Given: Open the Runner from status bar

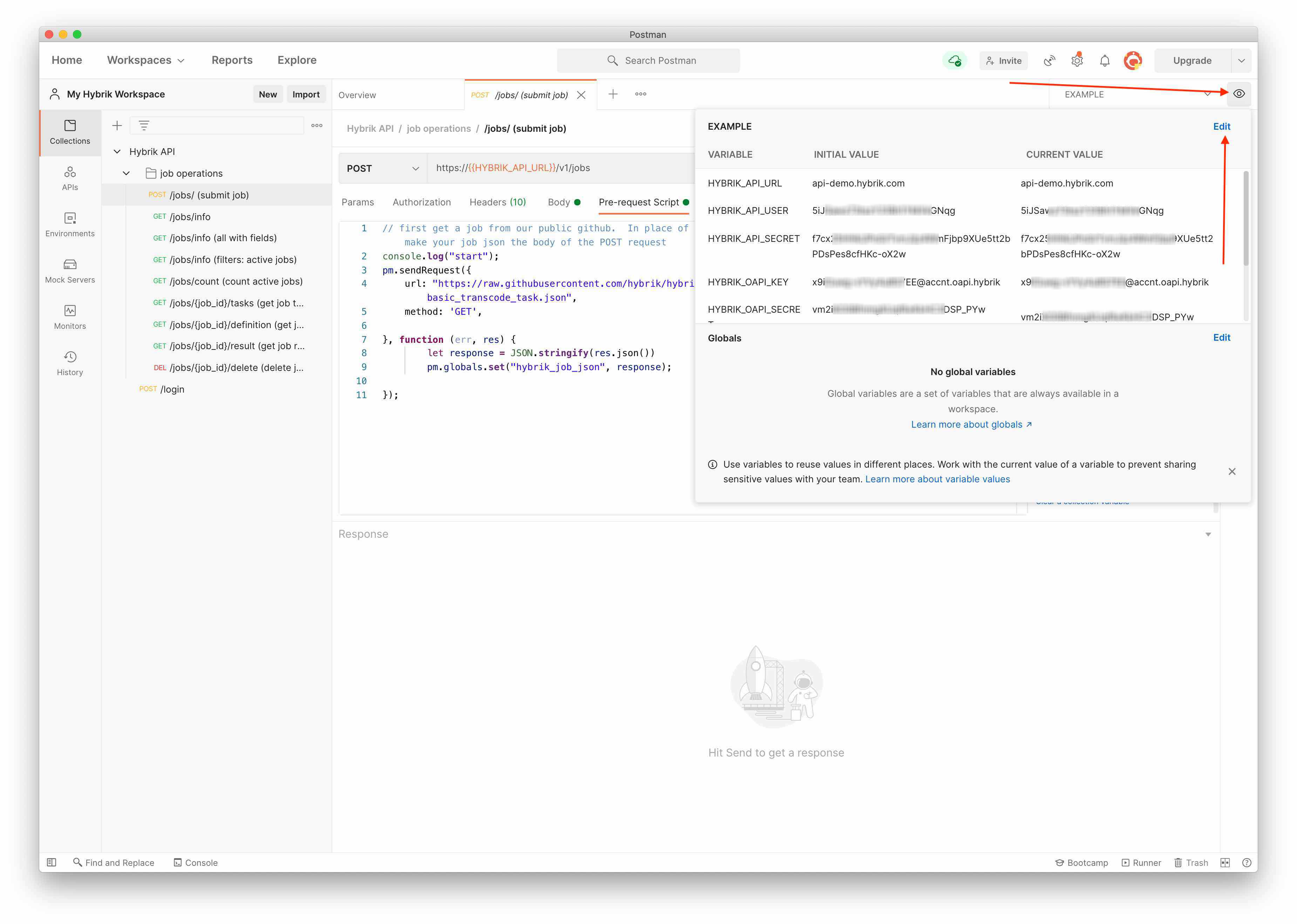Looking at the screenshot, I should [x=1141, y=863].
